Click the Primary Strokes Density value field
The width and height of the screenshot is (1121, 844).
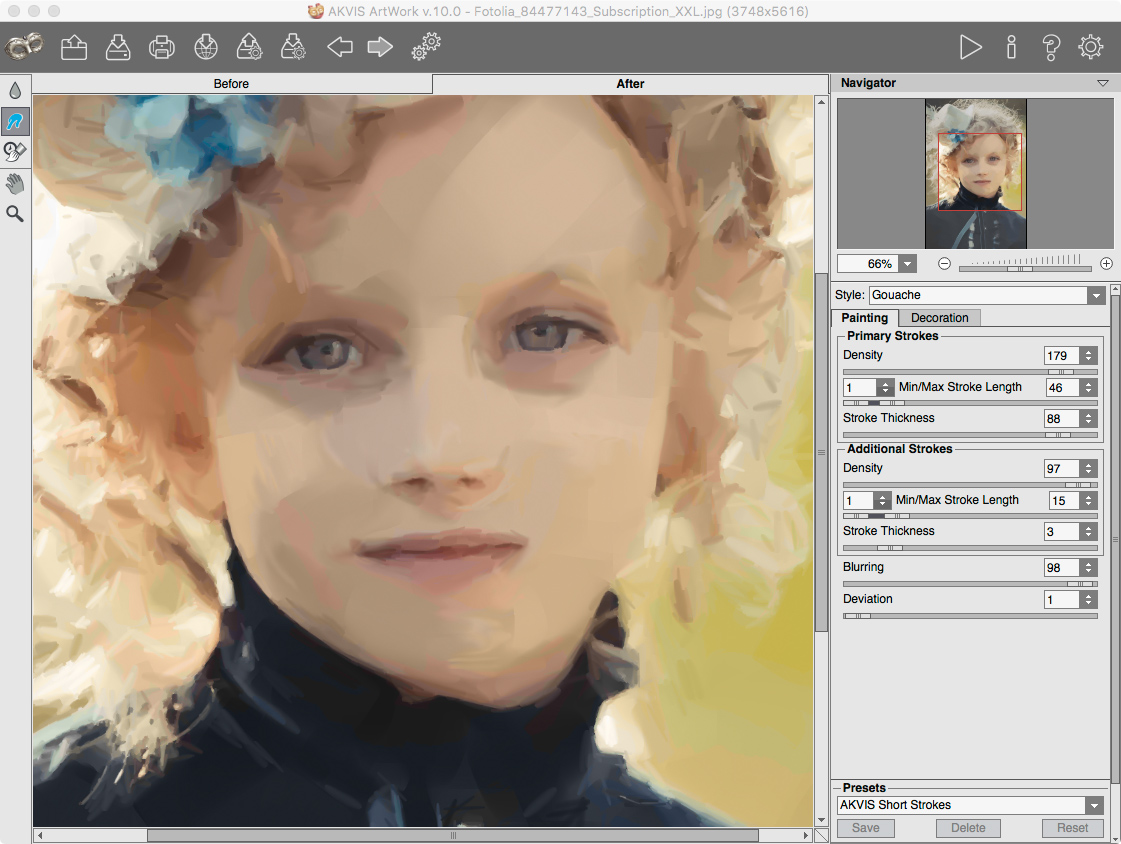click(x=1062, y=356)
